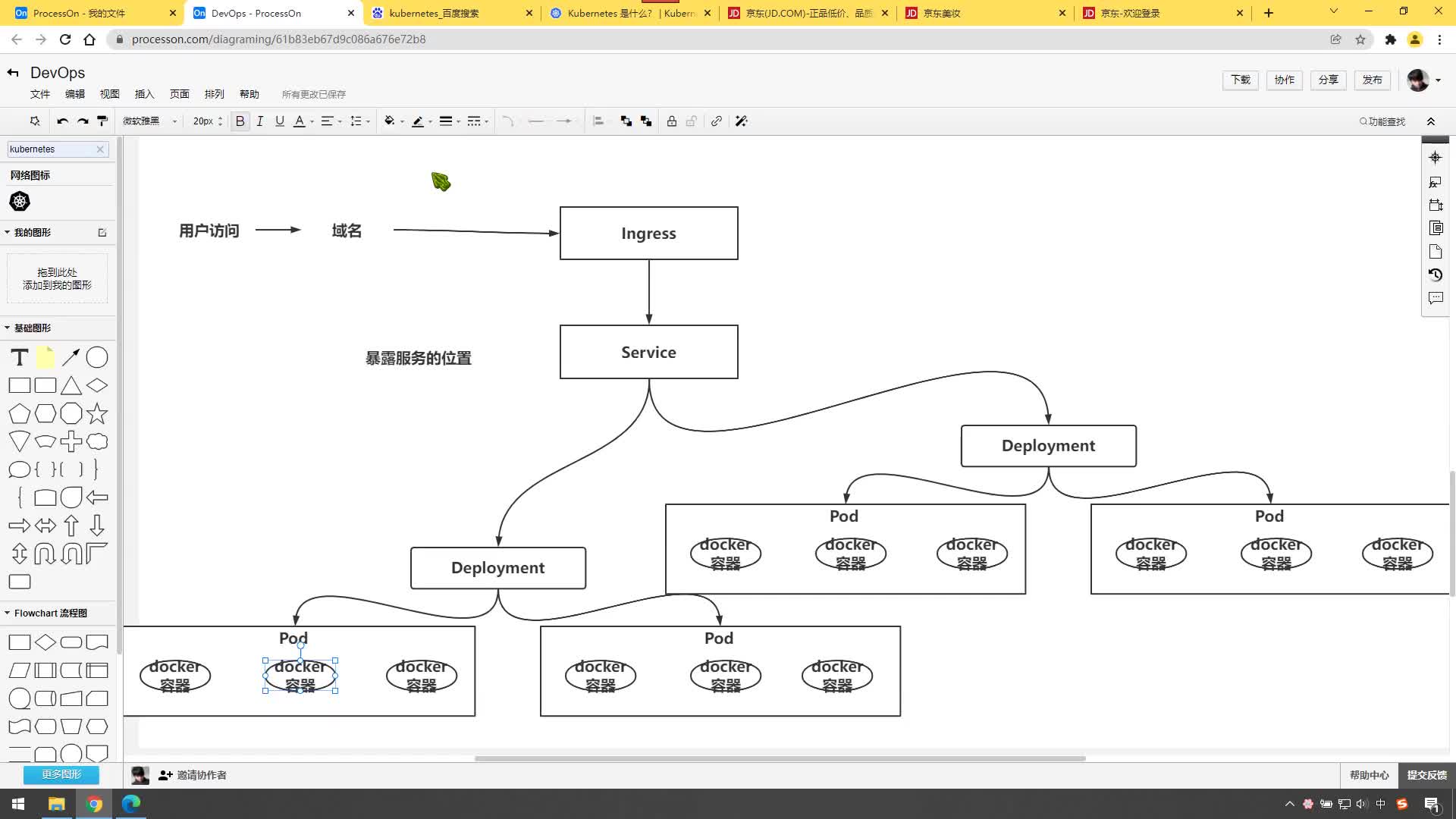Click the undo icon in toolbar
Screen dimensions: 1456x819
point(62,121)
